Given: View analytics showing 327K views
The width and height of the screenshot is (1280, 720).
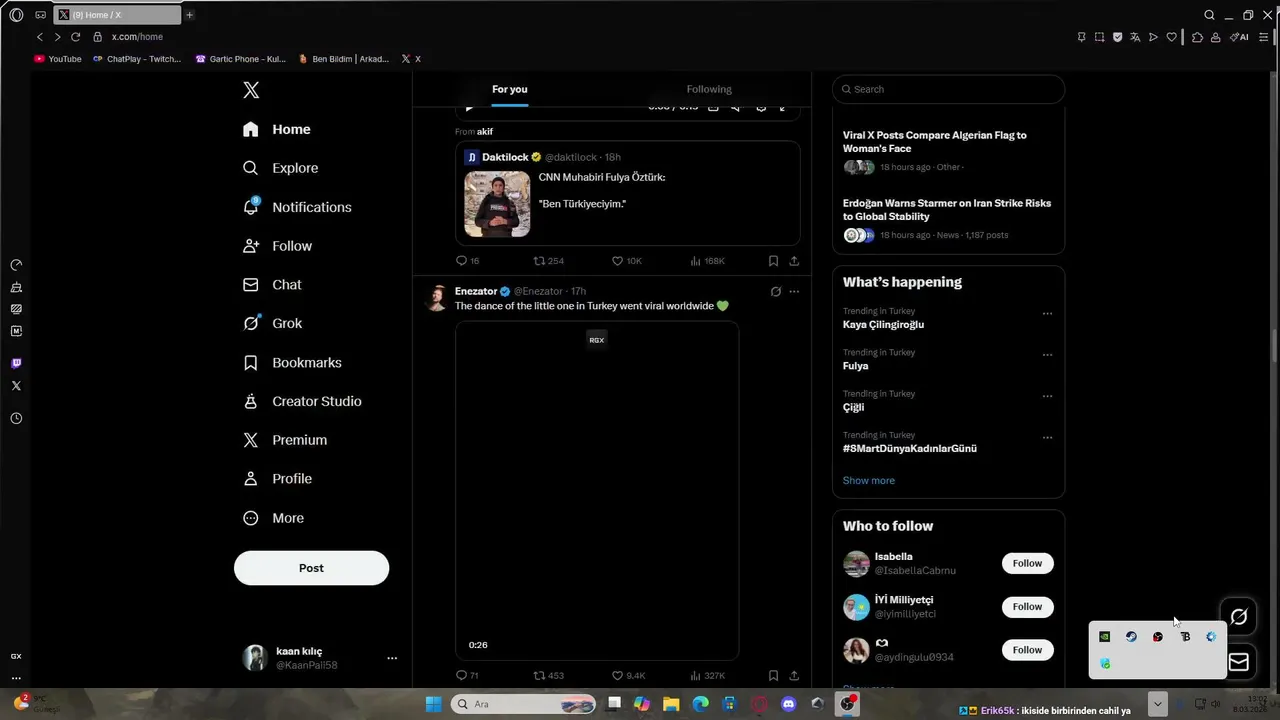Looking at the screenshot, I should point(707,676).
